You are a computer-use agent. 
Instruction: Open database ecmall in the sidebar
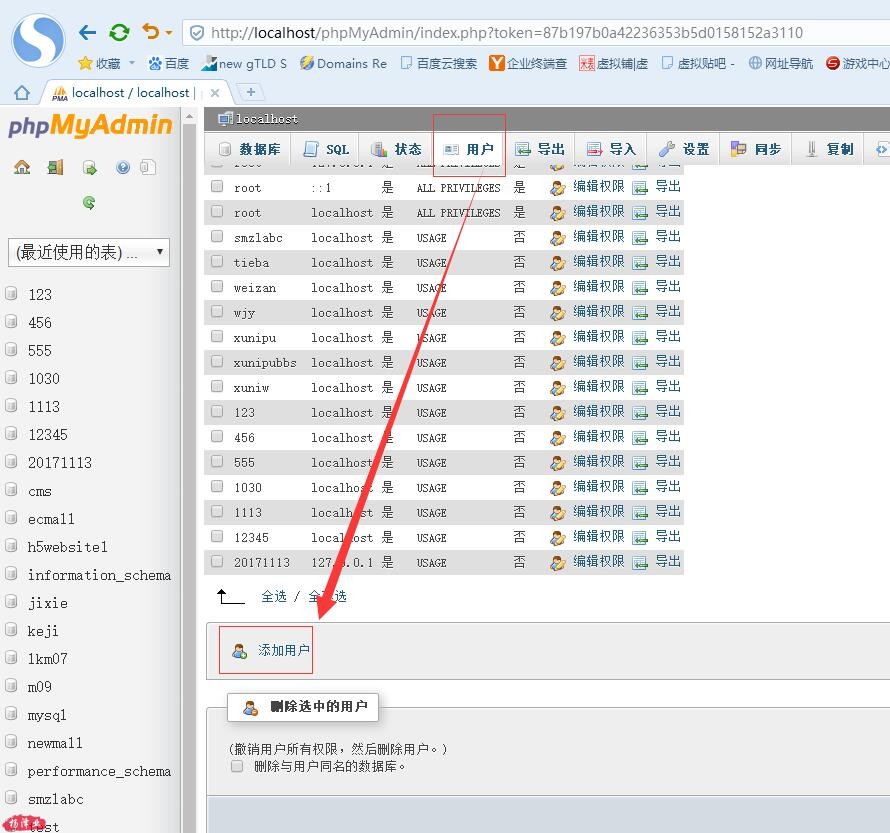pos(51,519)
